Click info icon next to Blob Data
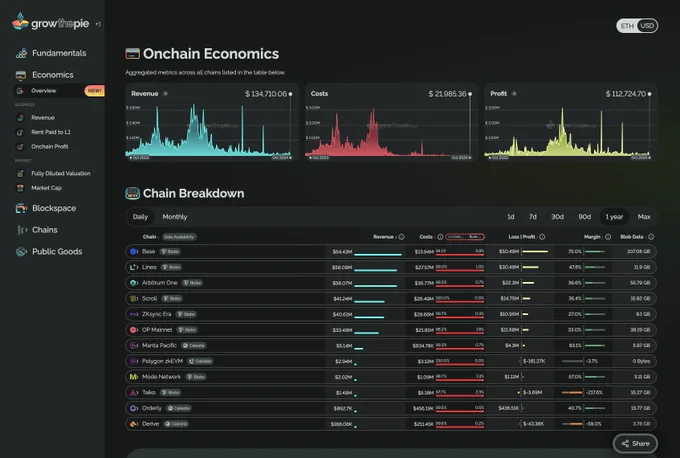Viewport: 680px width, 458px height. click(x=651, y=237)
